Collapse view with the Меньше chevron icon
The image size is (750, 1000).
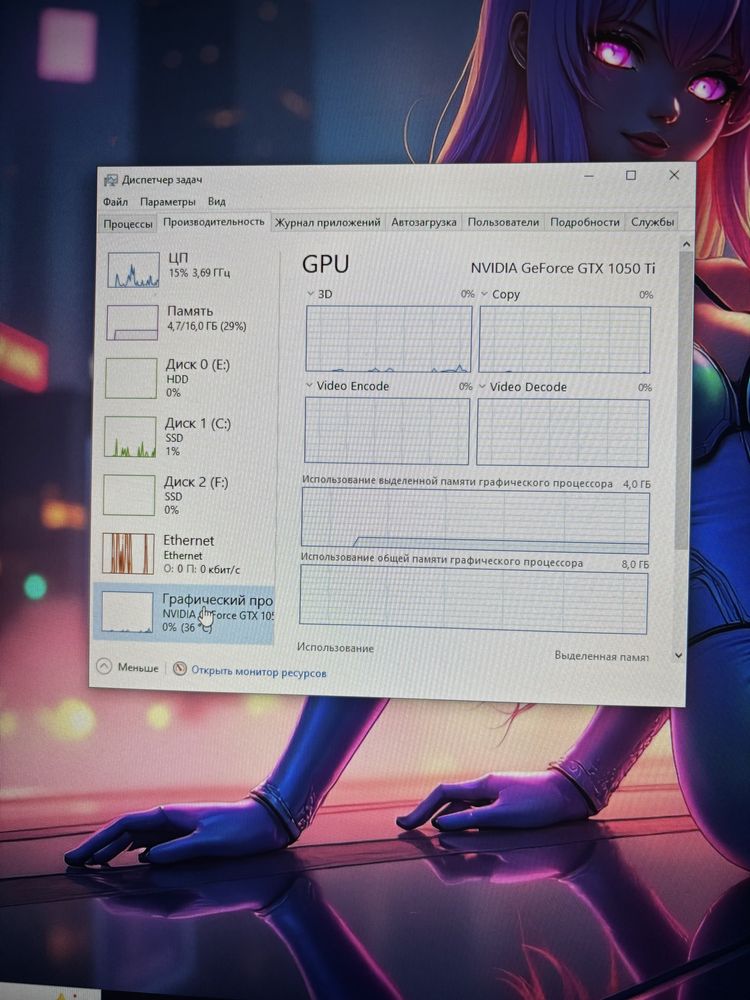[104, 666]
